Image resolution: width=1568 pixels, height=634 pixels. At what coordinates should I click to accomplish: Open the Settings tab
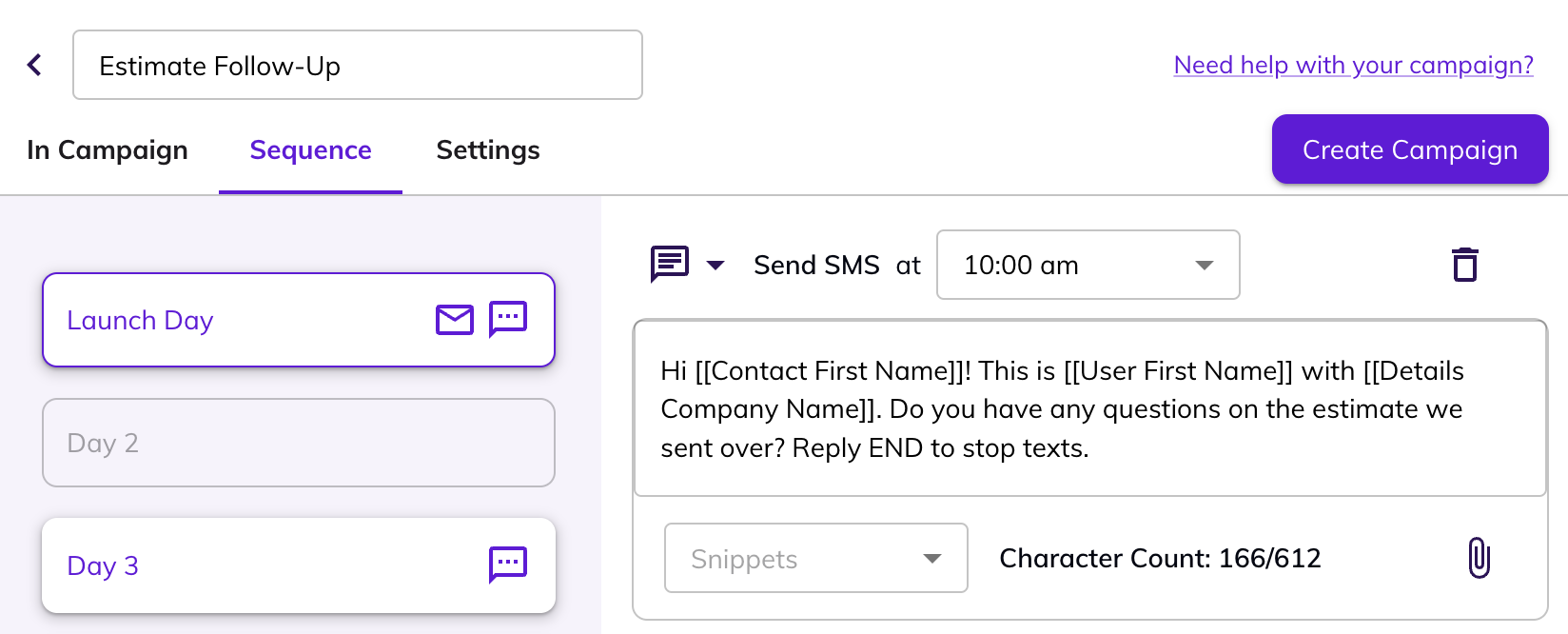point(488,150)
